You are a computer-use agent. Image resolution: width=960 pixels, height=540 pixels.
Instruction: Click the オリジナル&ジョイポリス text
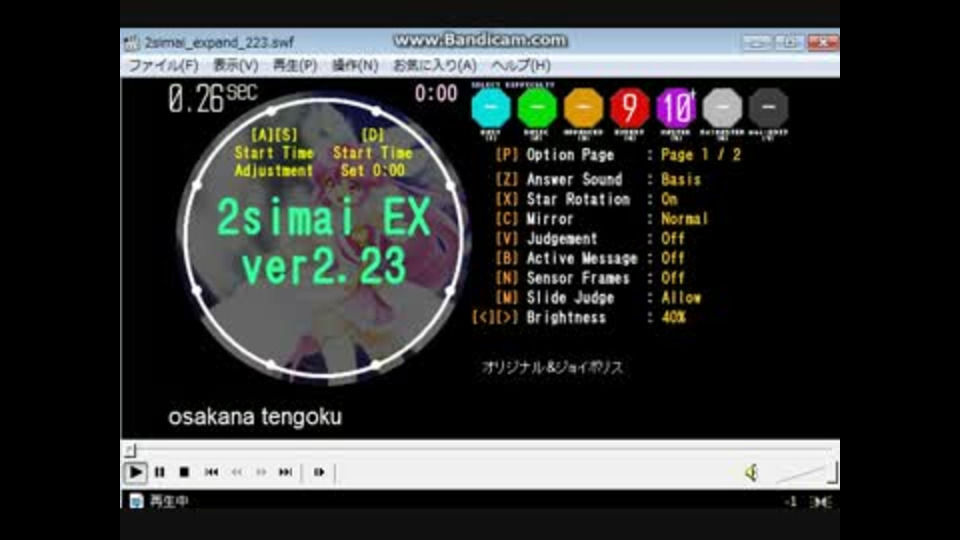click(x=552, y=367)
